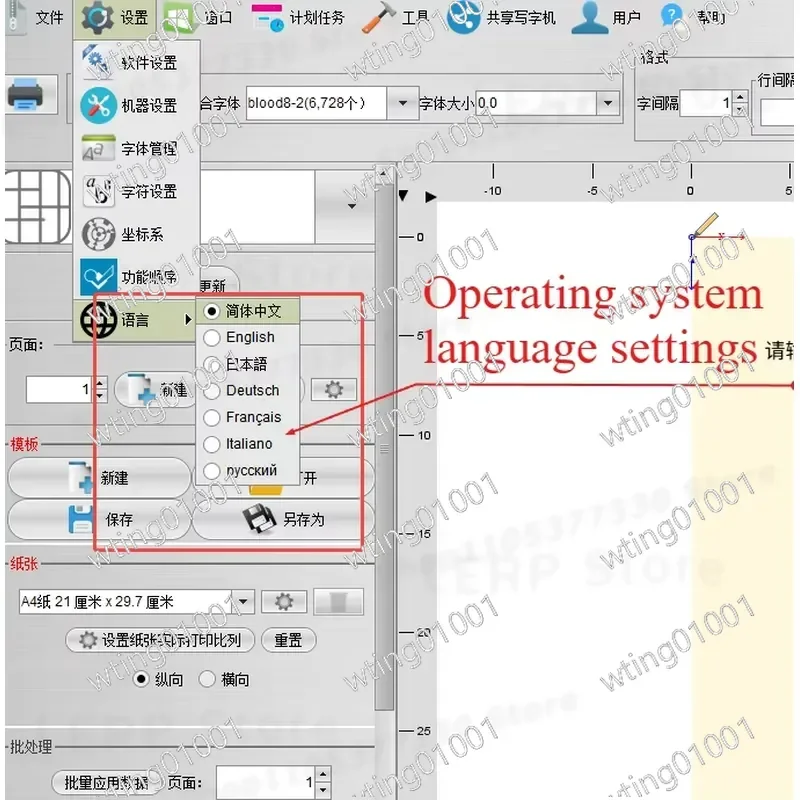Select Deutsch language option
Viewport: 800px width, 800px height.
coord(248,390)
